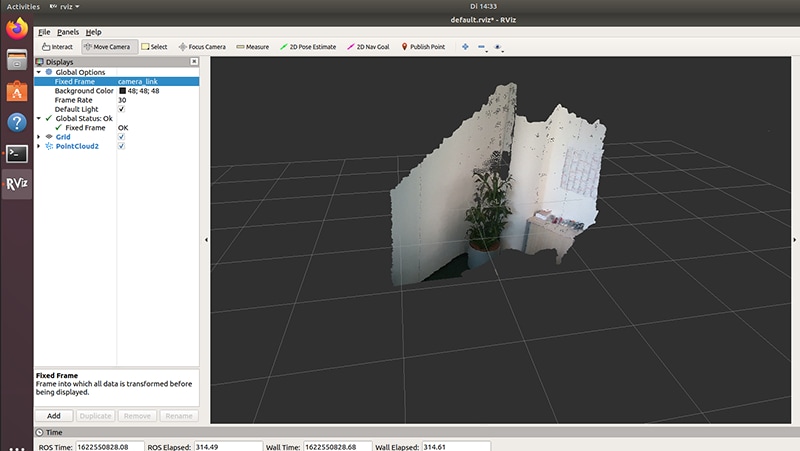Click the blue plus add-tool icon

(x=465, y=46)
